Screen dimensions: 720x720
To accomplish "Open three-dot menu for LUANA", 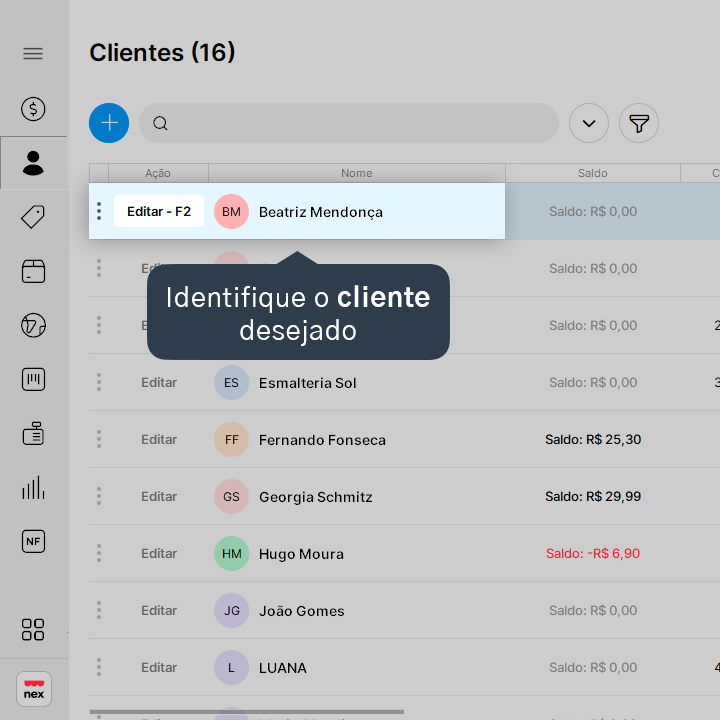I will pos(99,667).
